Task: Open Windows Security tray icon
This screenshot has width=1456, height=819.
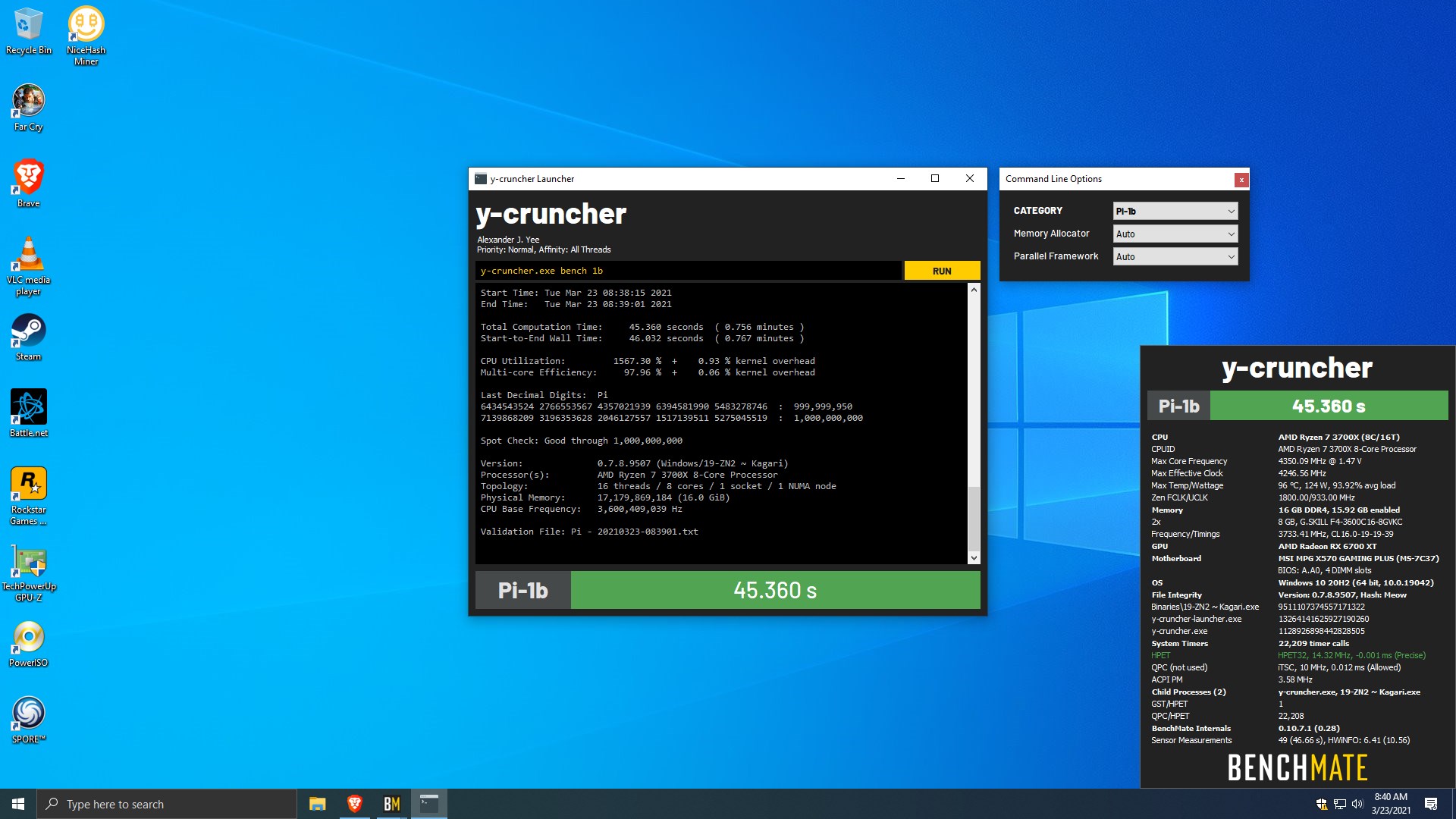Action: 1322,804
